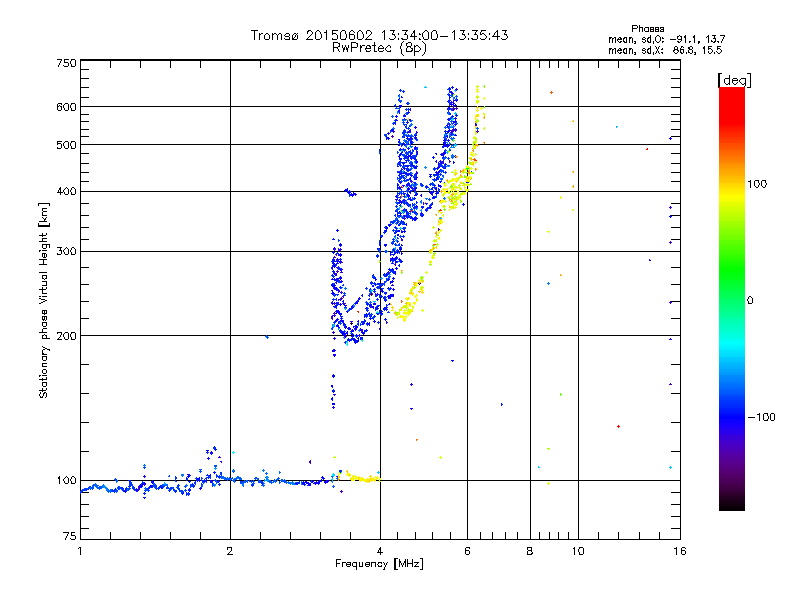Screen dimensions: 800x600
Task: Click the black bottom end of the colorbar
Action: [x=732, y=503]
